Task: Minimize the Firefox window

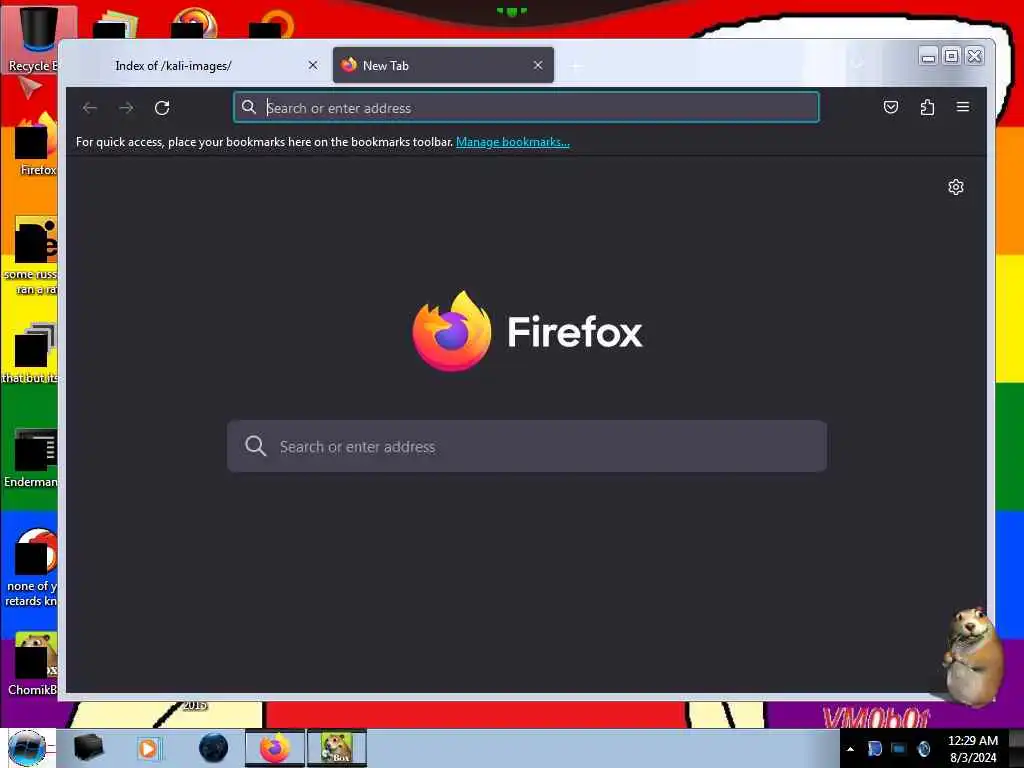Action: (928, 57)
